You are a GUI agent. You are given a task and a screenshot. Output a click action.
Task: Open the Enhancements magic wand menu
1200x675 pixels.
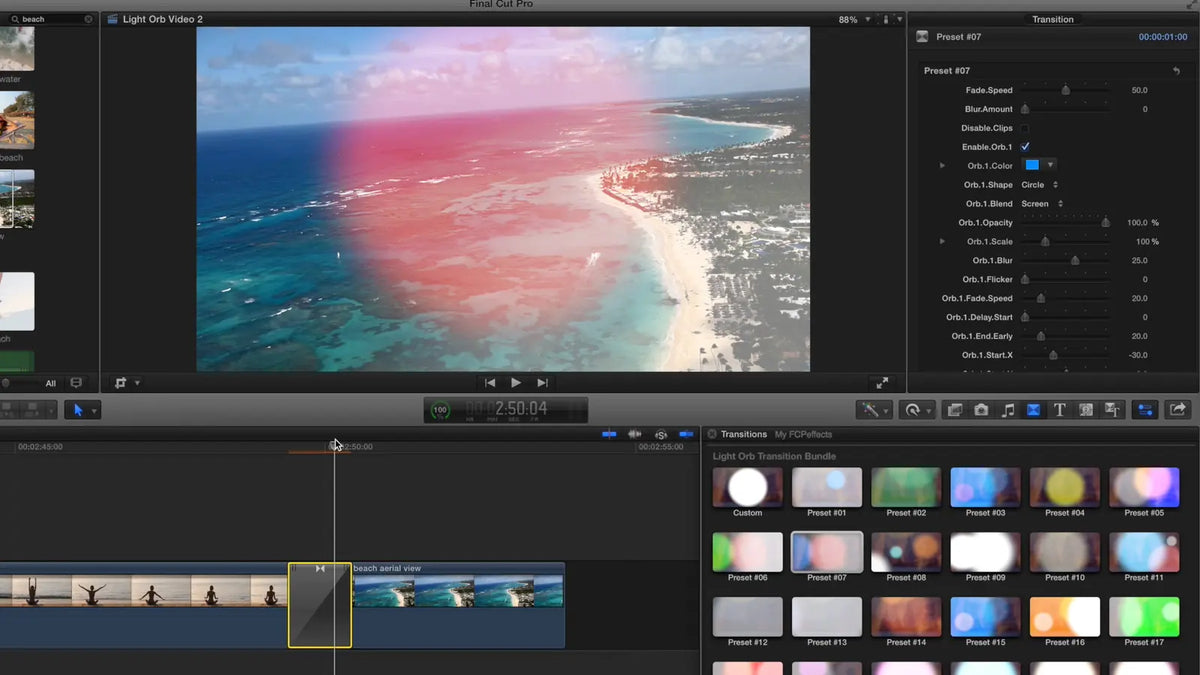pos(874,410)
